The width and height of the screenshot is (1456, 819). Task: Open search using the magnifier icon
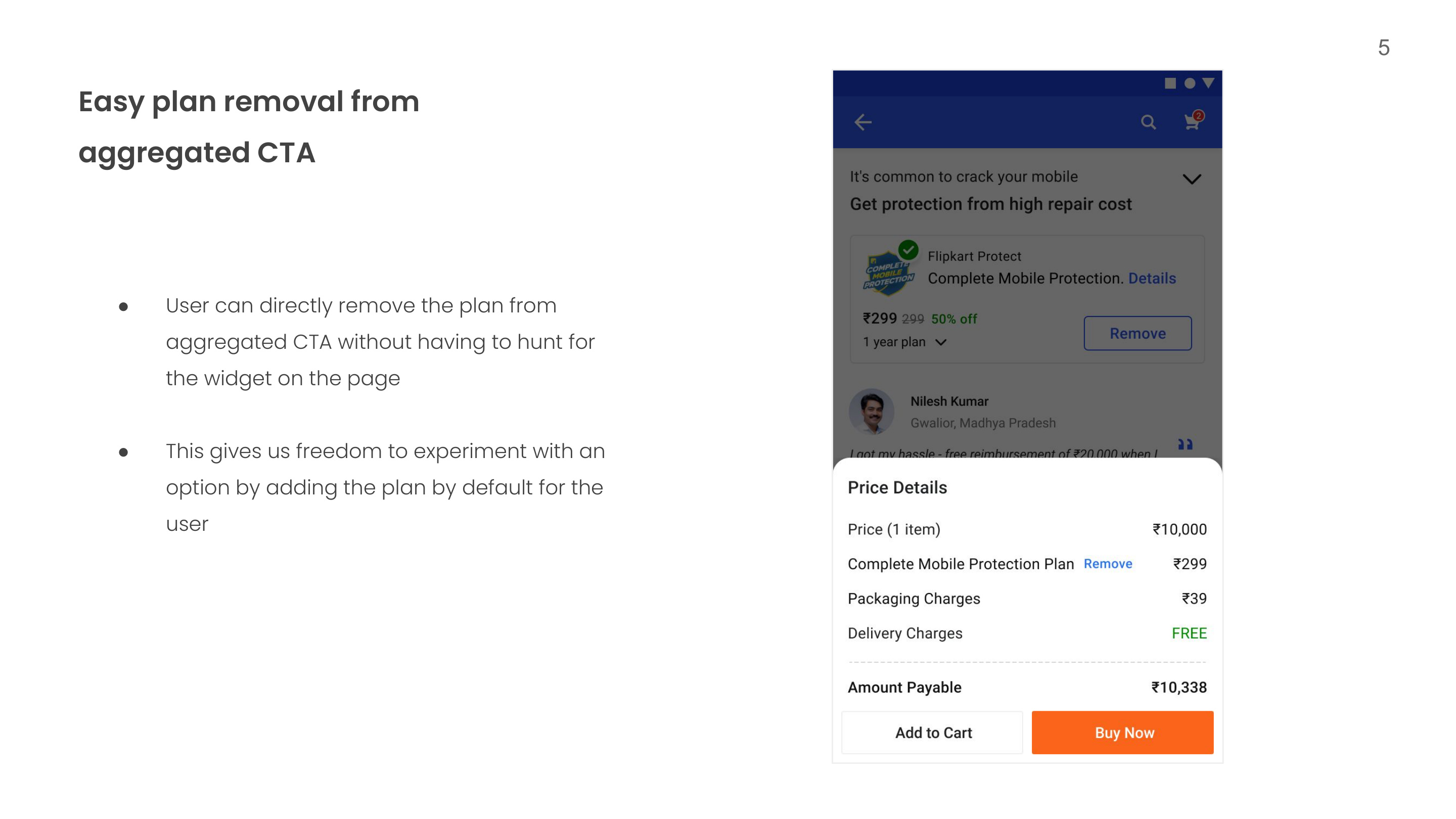click(x=1148, y=122)
